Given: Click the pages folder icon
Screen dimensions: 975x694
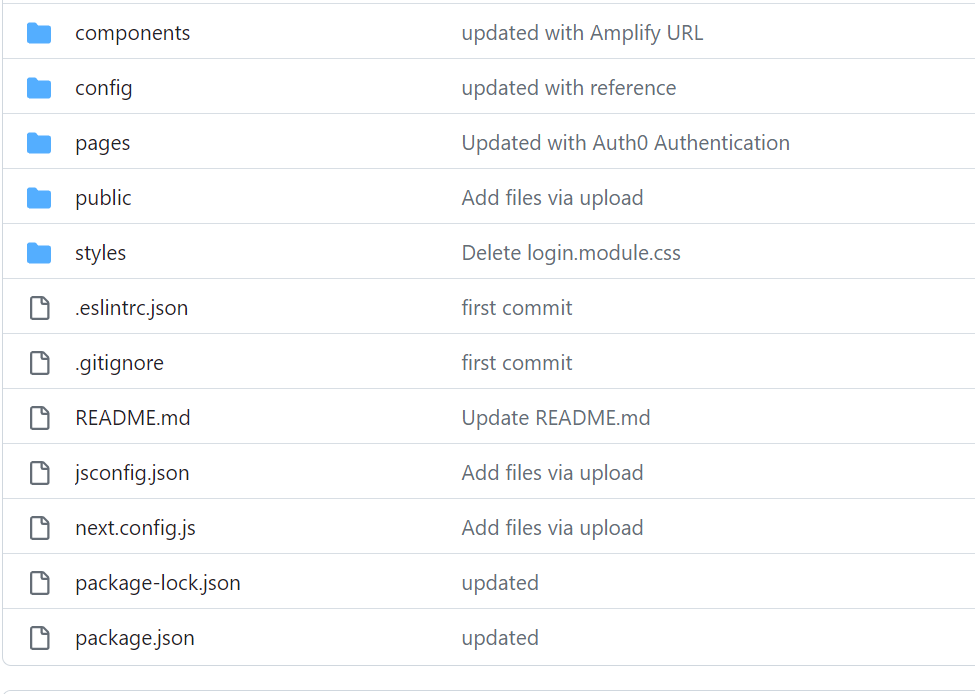Looking at the screenshot, I should click(x=40, y=143).
